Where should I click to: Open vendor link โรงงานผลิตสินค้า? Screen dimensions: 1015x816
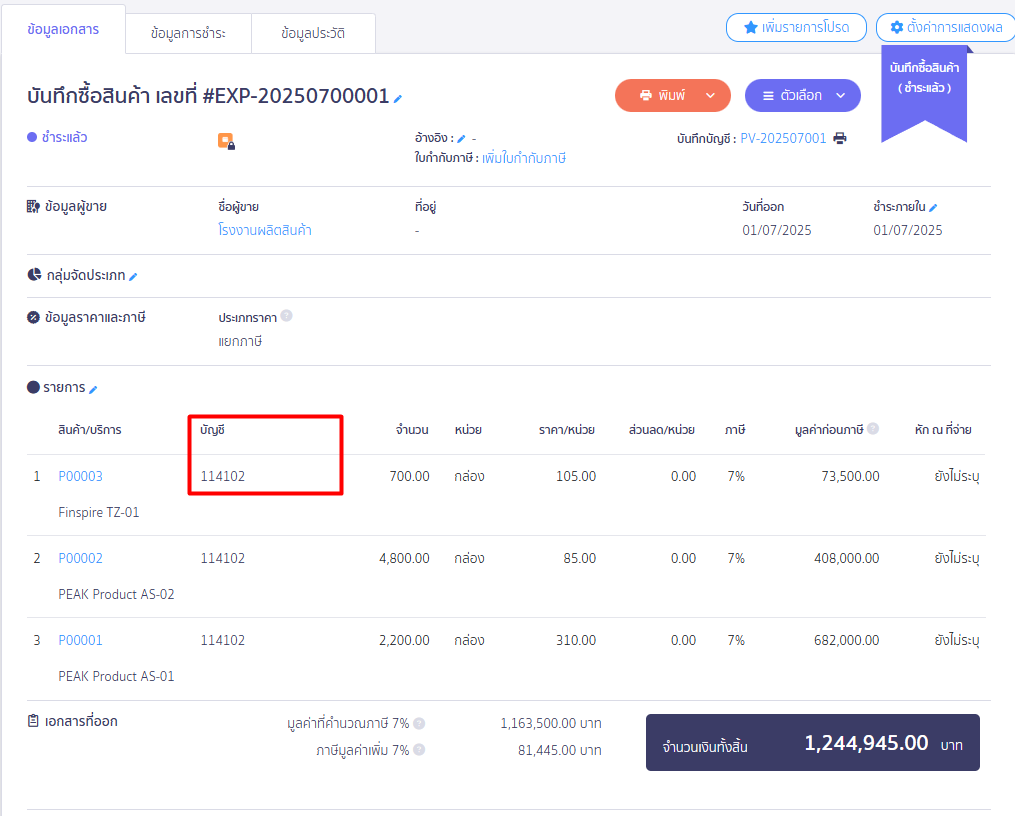click(x=265, y=230)
